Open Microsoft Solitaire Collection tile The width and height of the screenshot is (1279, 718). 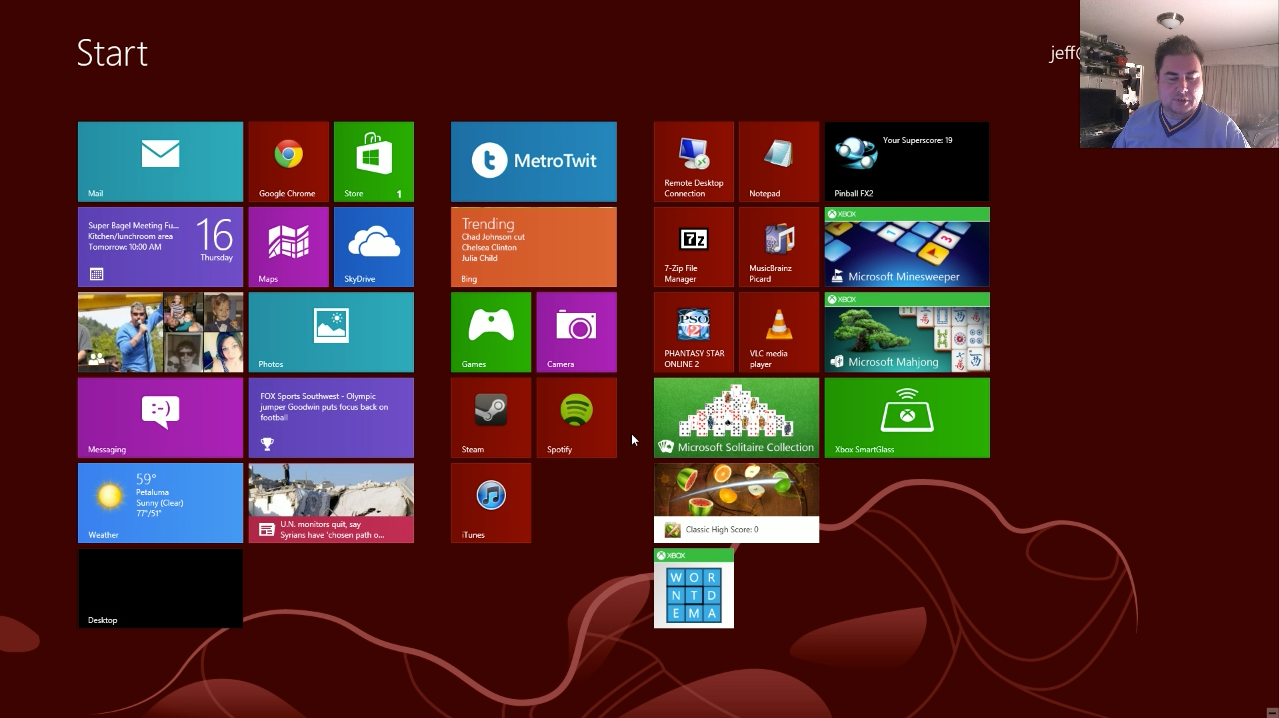click(736, 418)
